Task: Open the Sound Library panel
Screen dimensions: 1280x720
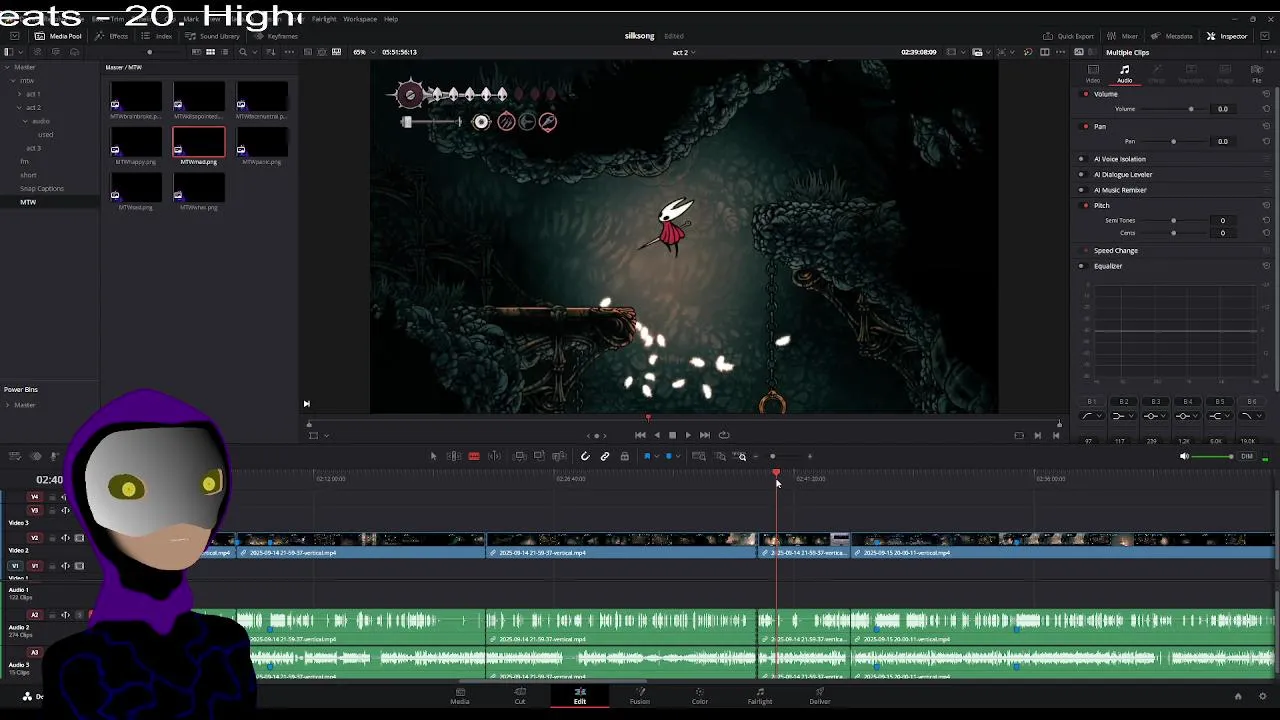Action: [212, 36]
